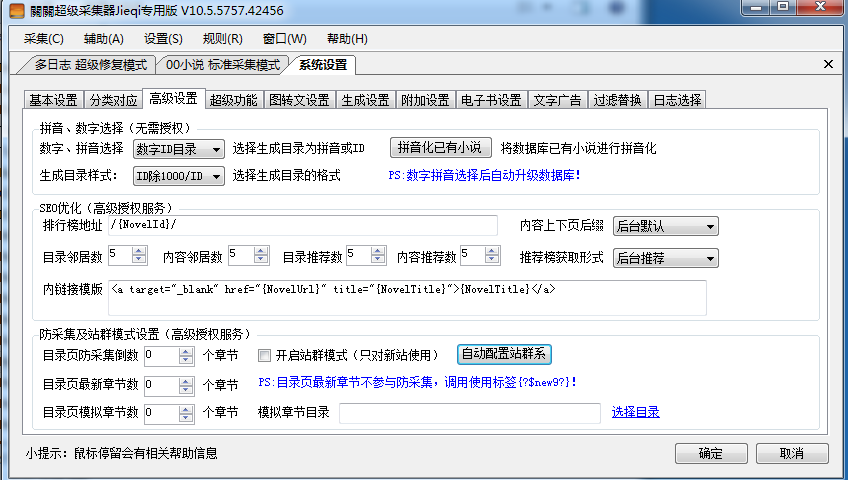
Task: Click the 确定 button
Action: click(711, 454)
